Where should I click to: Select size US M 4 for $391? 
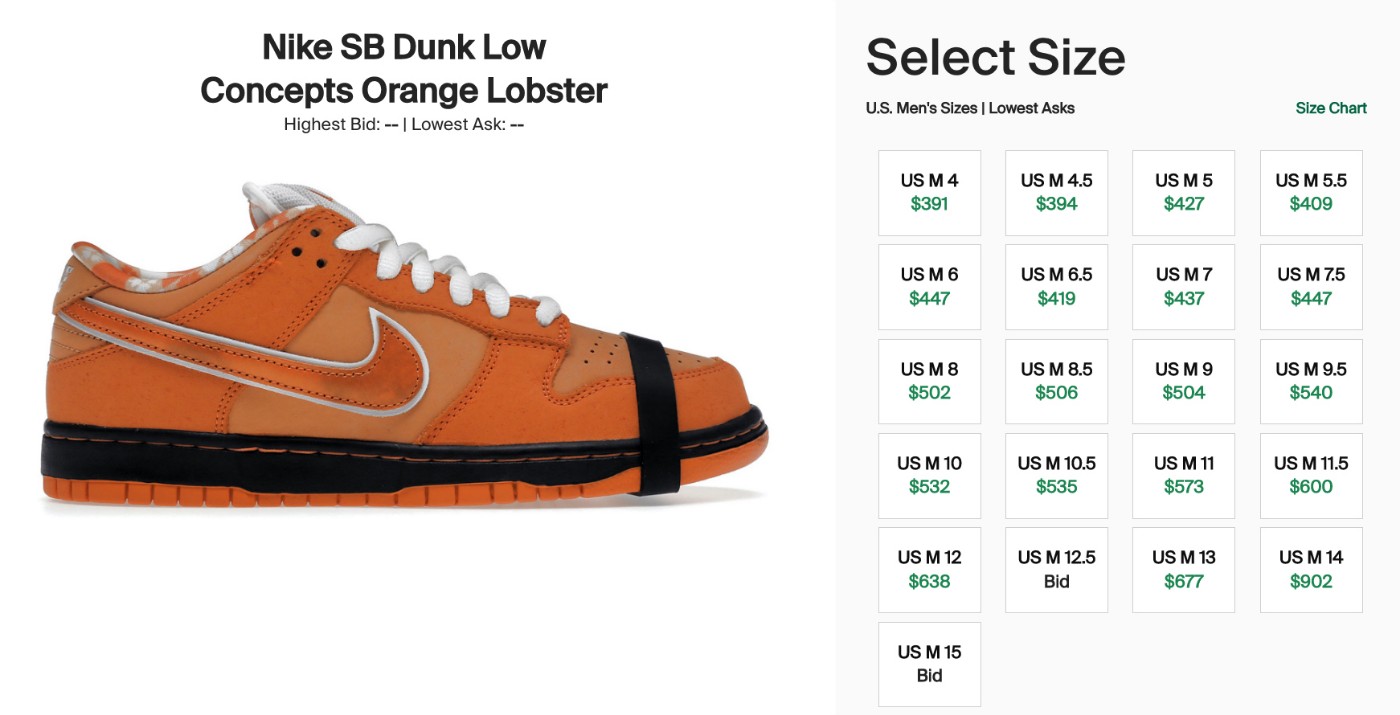929,193
